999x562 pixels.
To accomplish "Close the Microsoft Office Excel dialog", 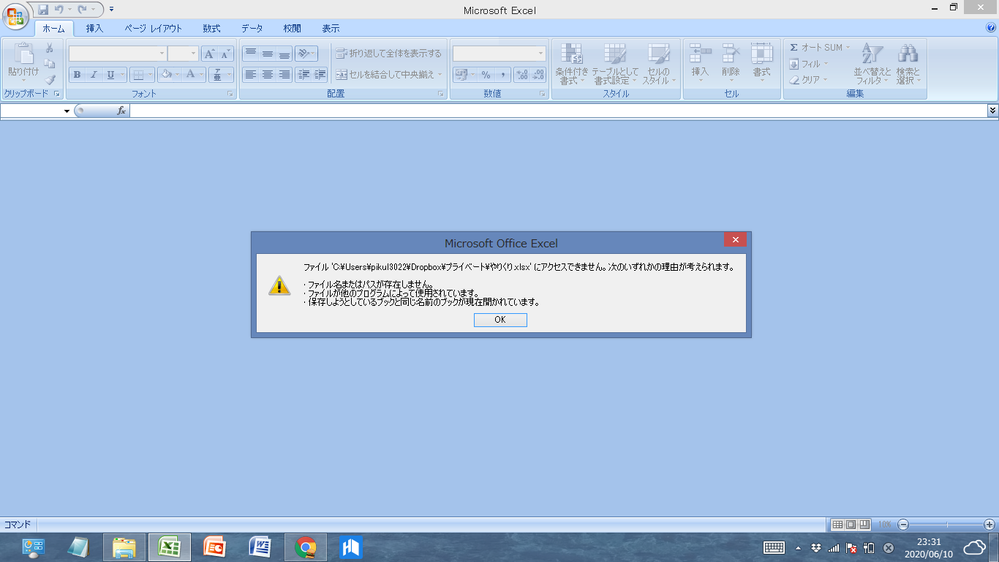I will click(735, 240).
